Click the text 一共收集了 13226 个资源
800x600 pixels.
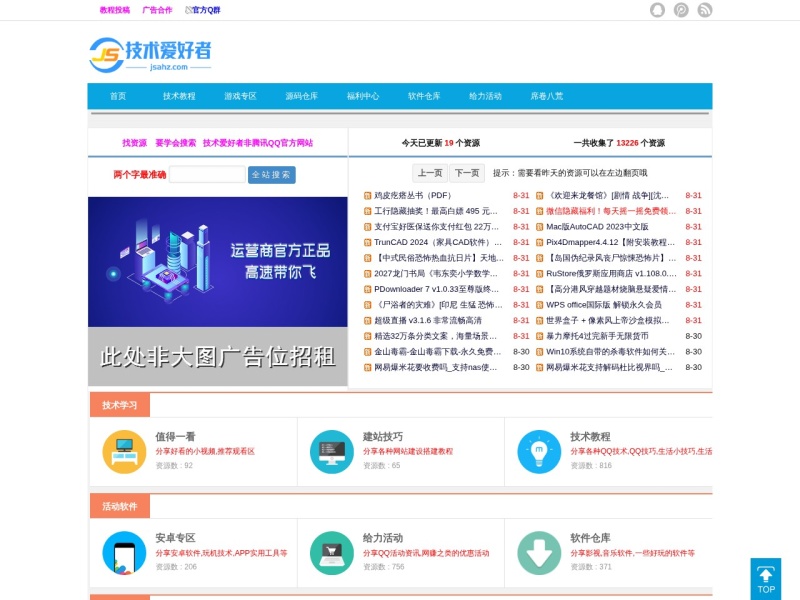click(619, 143)
